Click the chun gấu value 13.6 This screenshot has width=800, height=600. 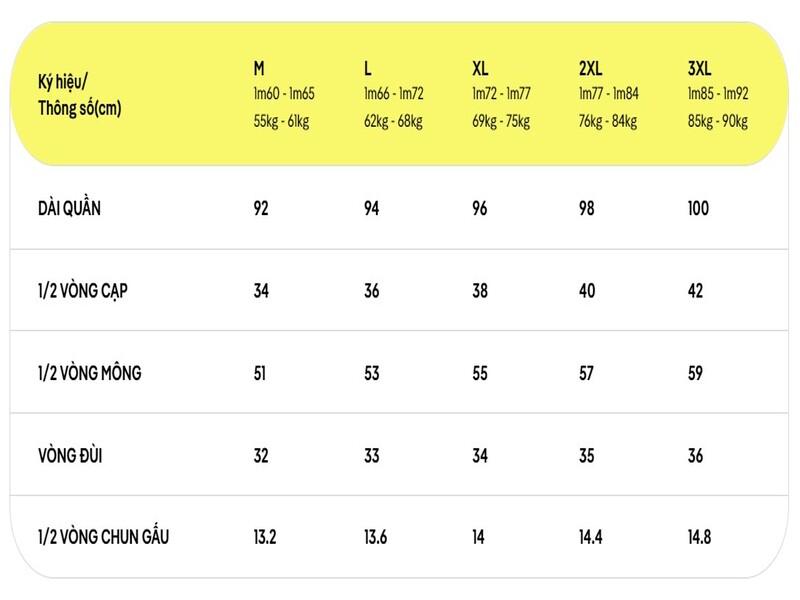coord(376,537)
